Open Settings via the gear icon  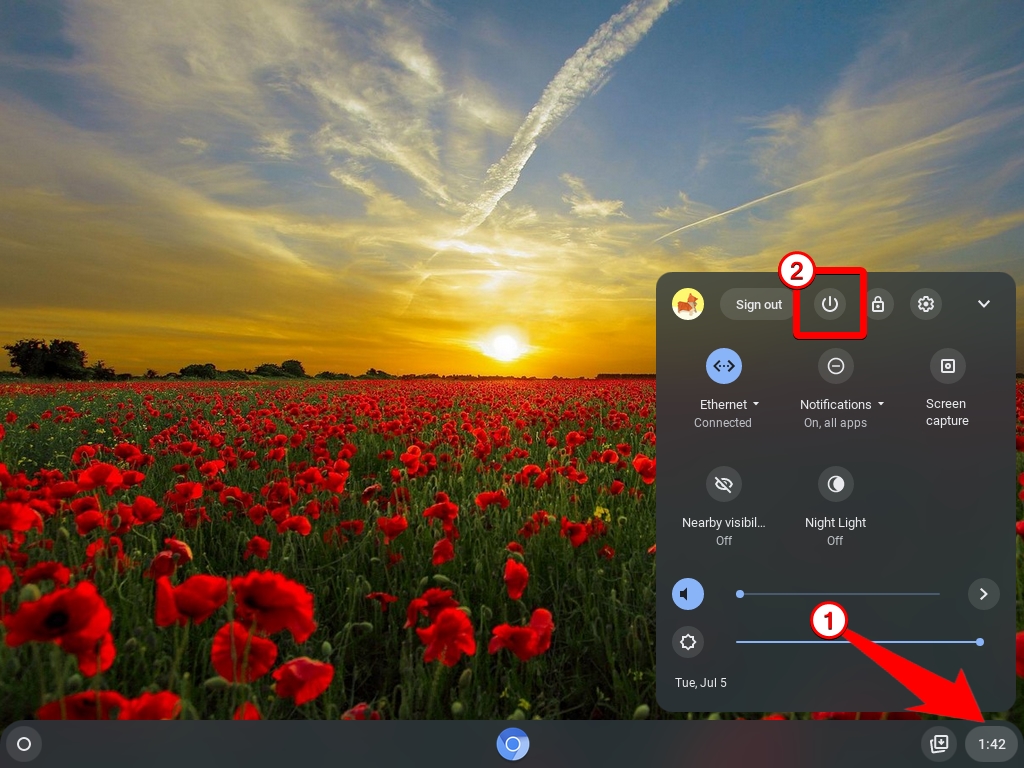coord(926,304)
